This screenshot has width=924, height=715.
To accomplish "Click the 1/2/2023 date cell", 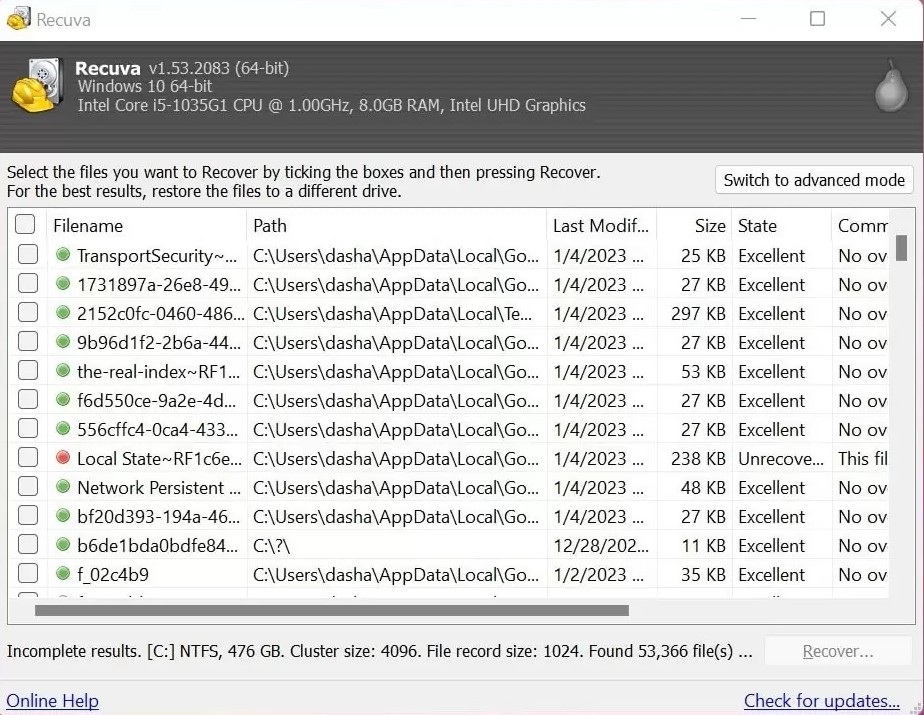I will (x=601, y=575).
